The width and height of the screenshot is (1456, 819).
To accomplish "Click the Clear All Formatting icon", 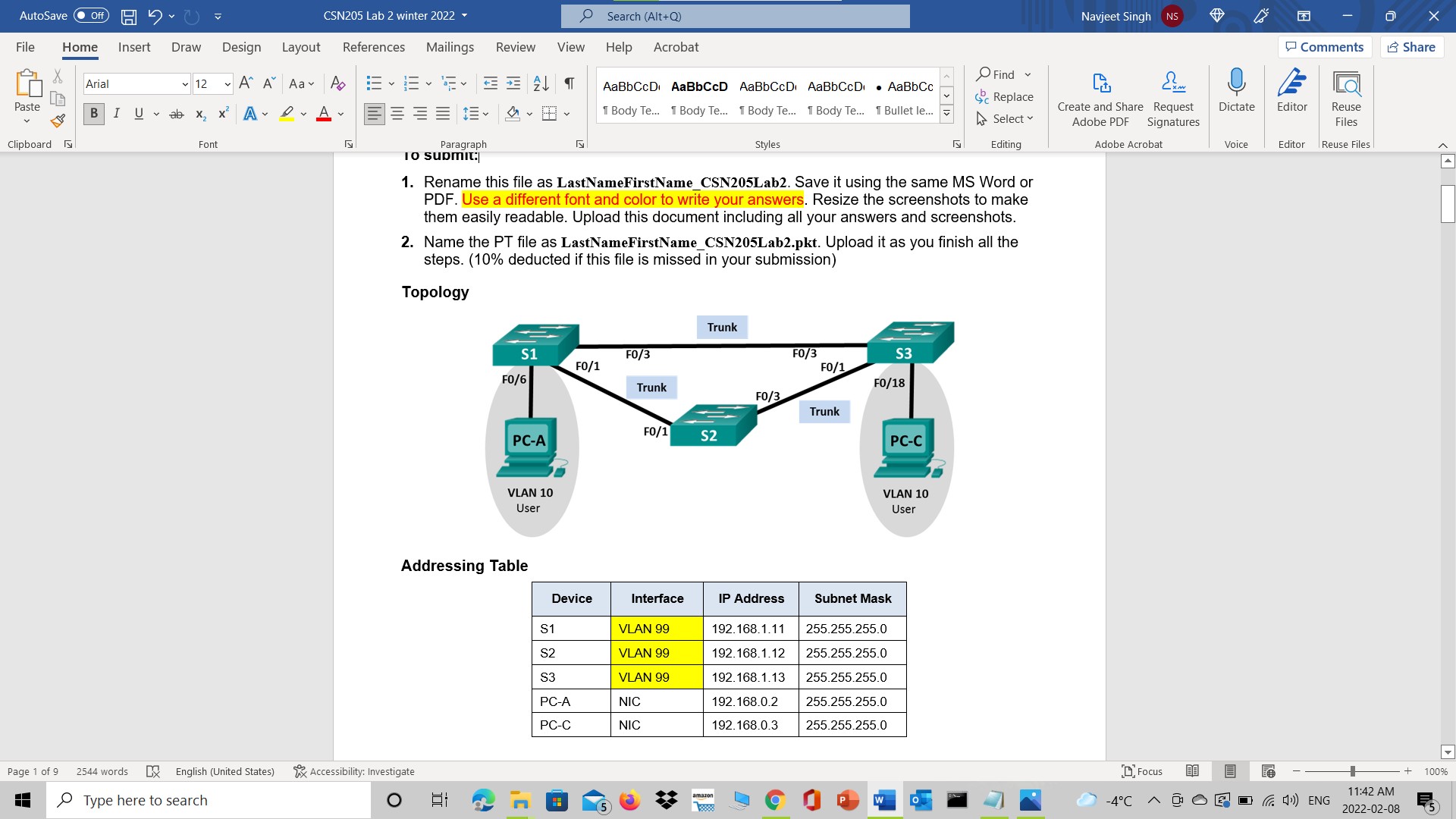I will point(337,83).
